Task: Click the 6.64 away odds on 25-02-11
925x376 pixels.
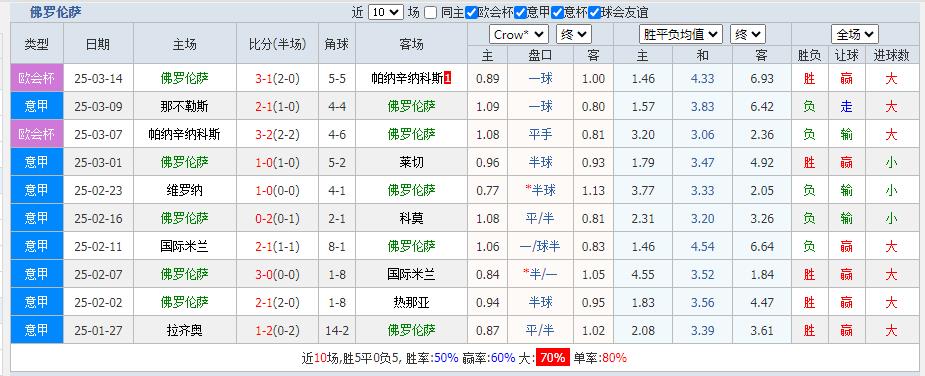Action: 762,246
